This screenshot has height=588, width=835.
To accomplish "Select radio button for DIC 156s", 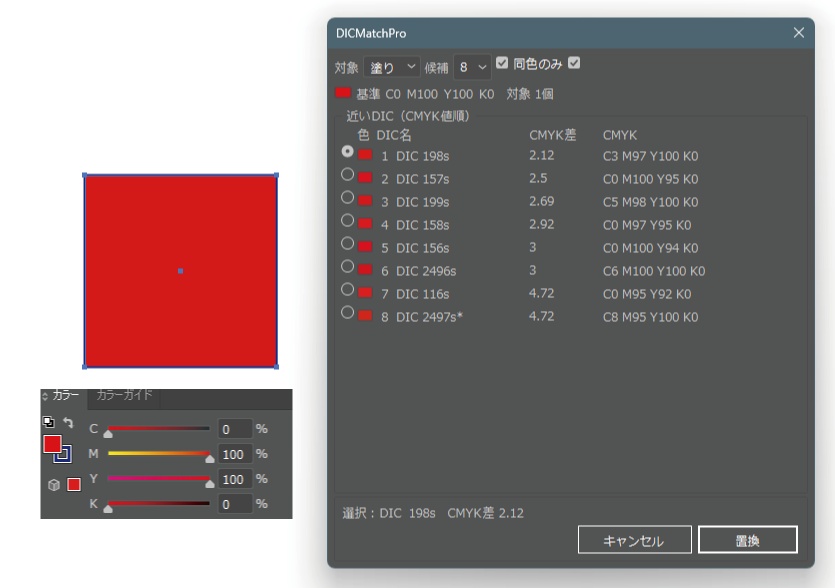I will point(347,243).
